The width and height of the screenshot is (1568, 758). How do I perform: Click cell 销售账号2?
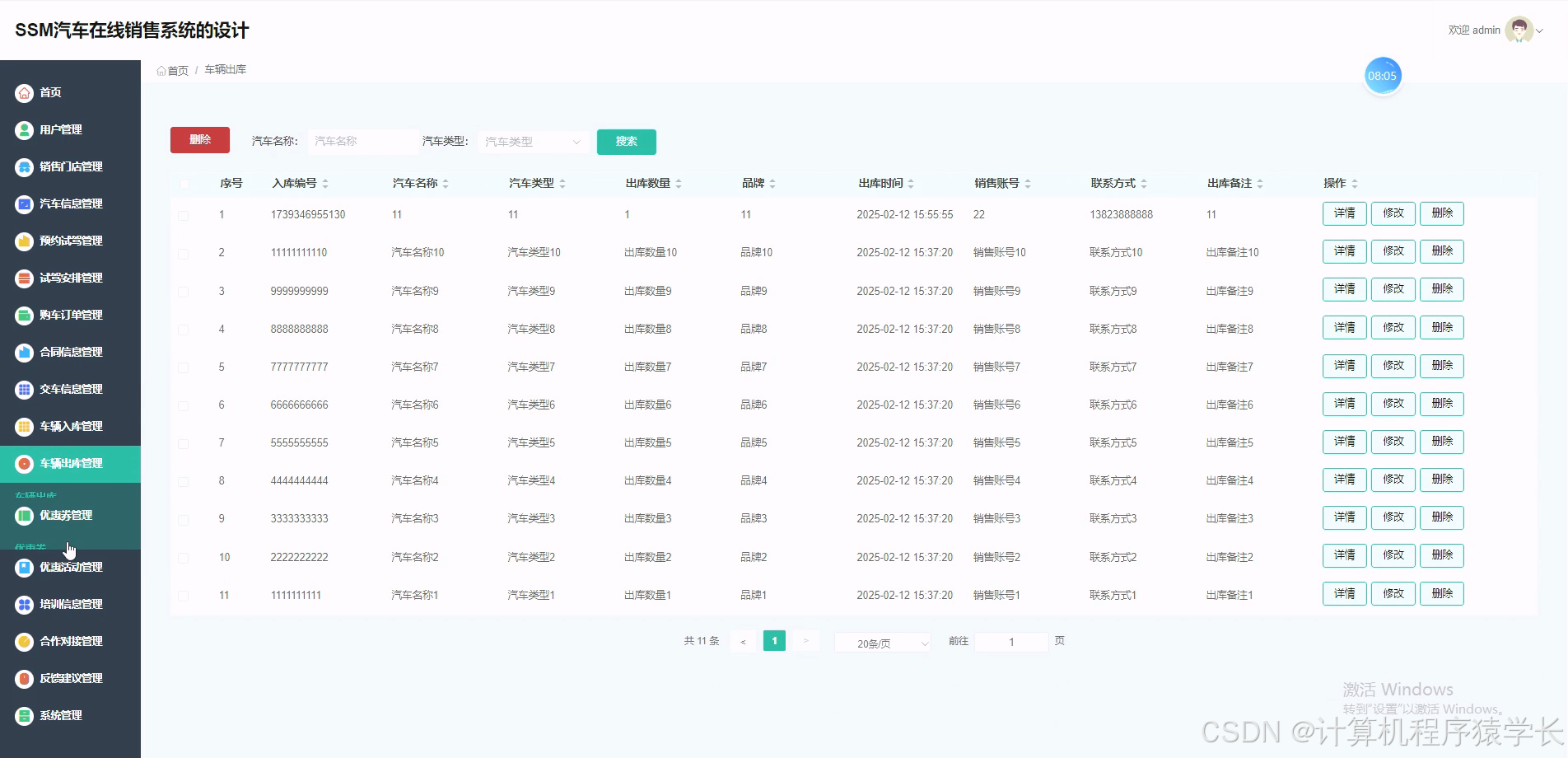(x=996, y=558)
